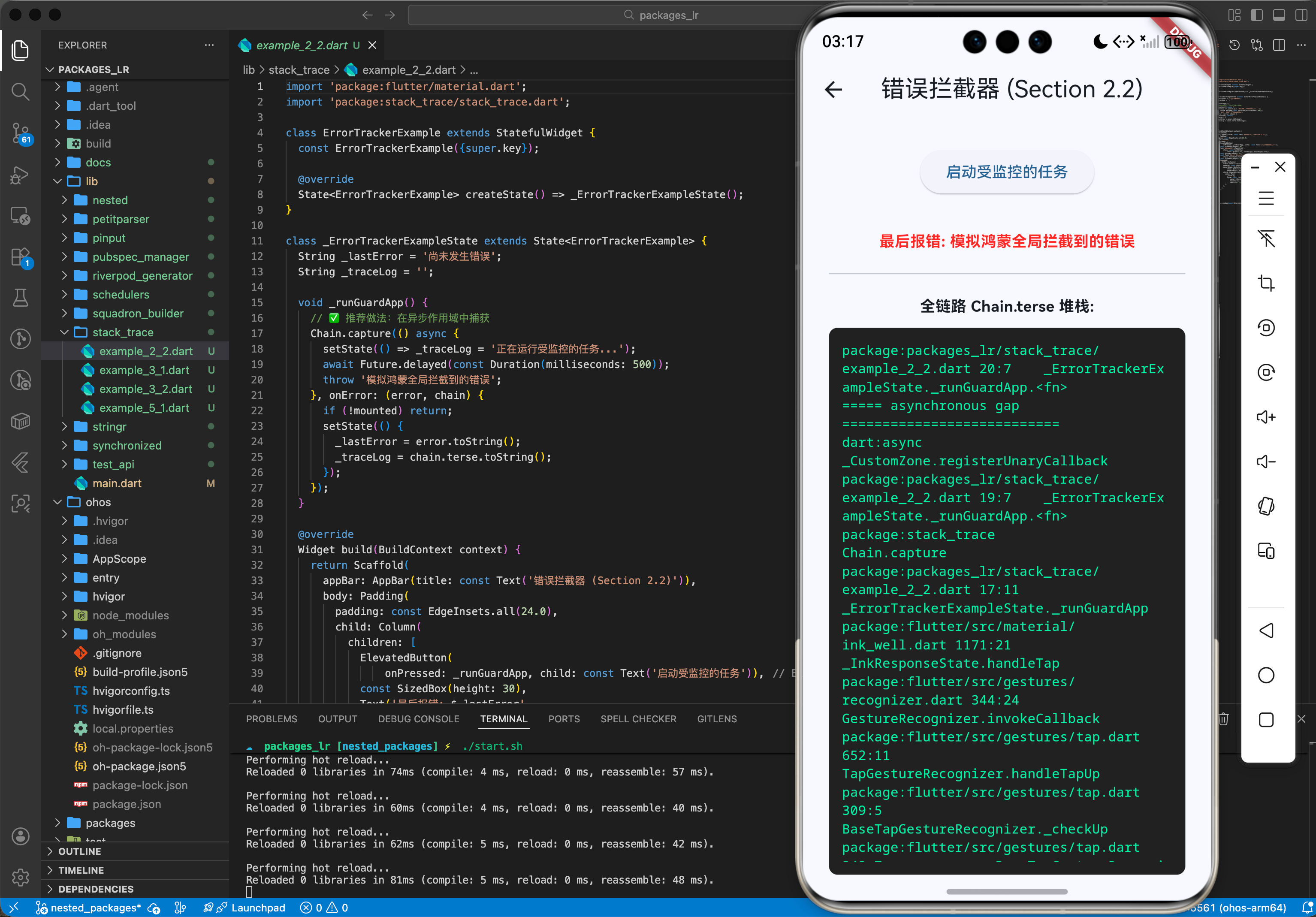Click the remote window indicator in status bar
Viewport: 1316px width, 917px height.
click(14, 908)
